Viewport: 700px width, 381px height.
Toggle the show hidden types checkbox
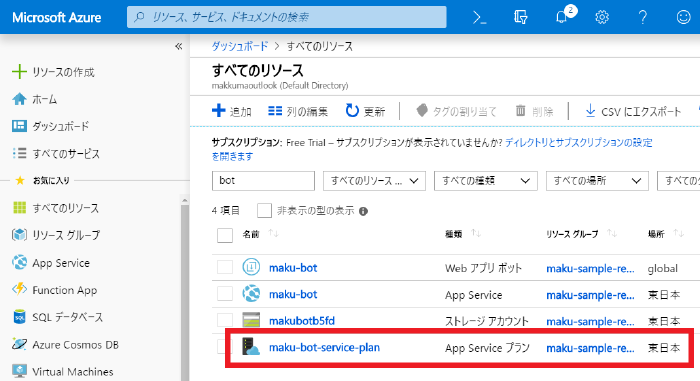pyautogui.click(x=264, y=210)
